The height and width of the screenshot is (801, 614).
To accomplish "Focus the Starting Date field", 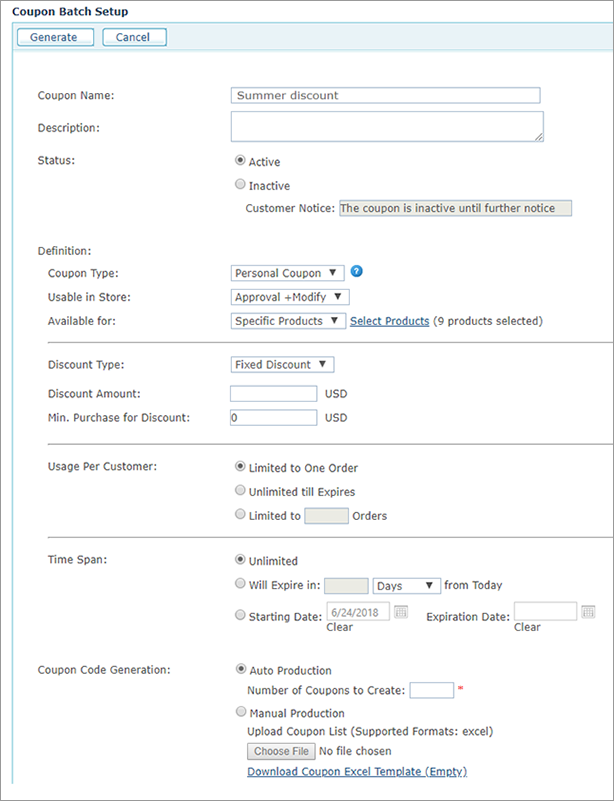I will pyautogui.click(x=358, y=611).
